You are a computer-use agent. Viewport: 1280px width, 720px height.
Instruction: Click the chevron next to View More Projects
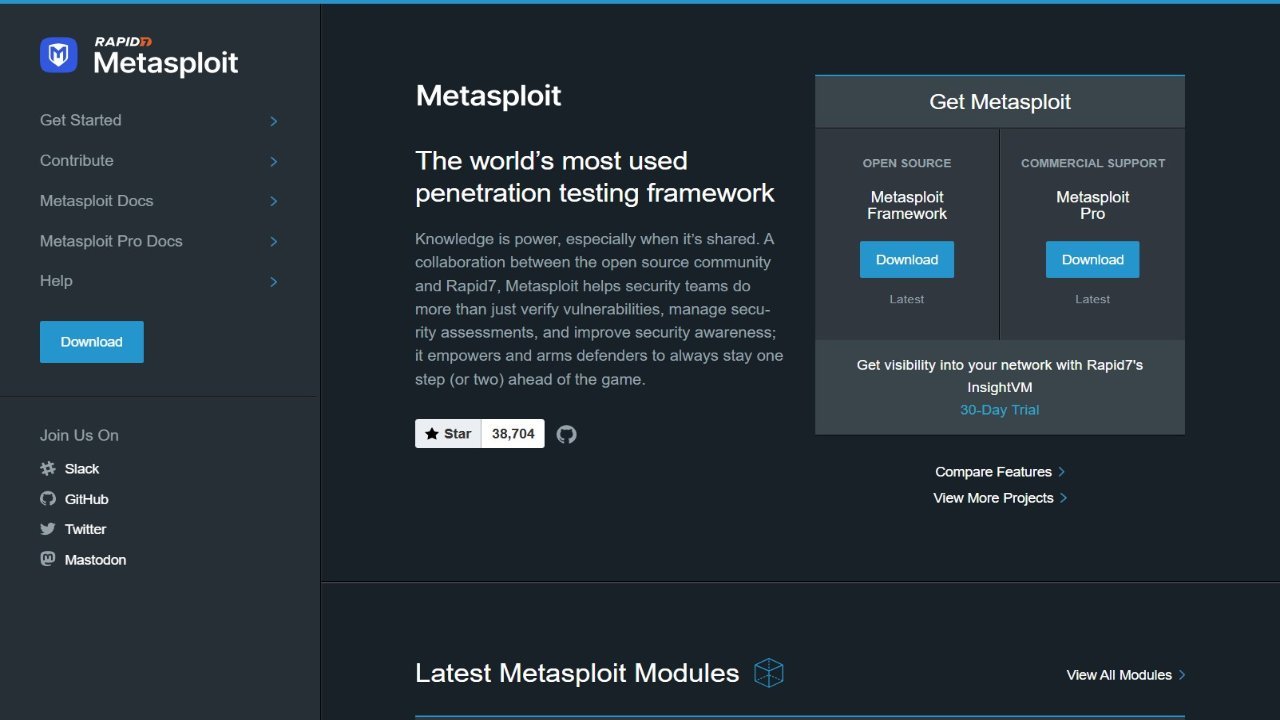[x=1064, y=498]
